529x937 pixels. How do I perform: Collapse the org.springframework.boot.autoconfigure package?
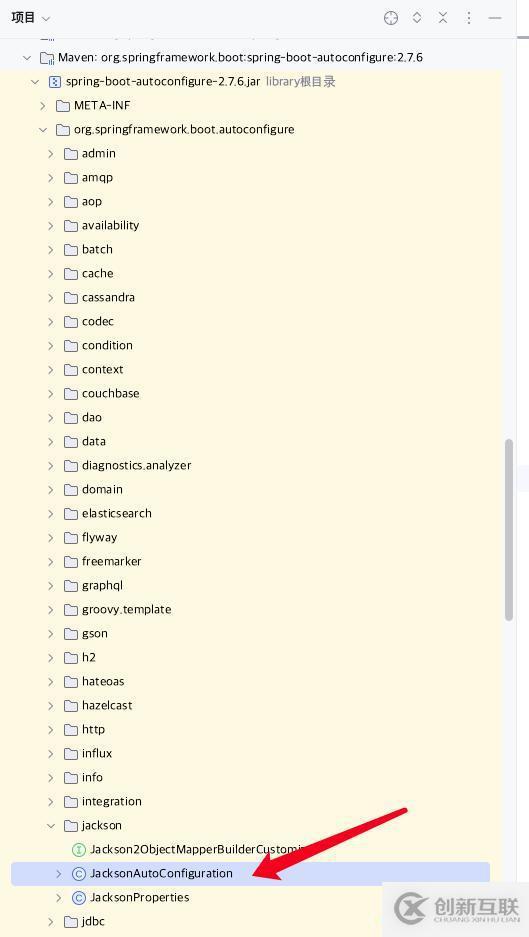tap(42, 130)
